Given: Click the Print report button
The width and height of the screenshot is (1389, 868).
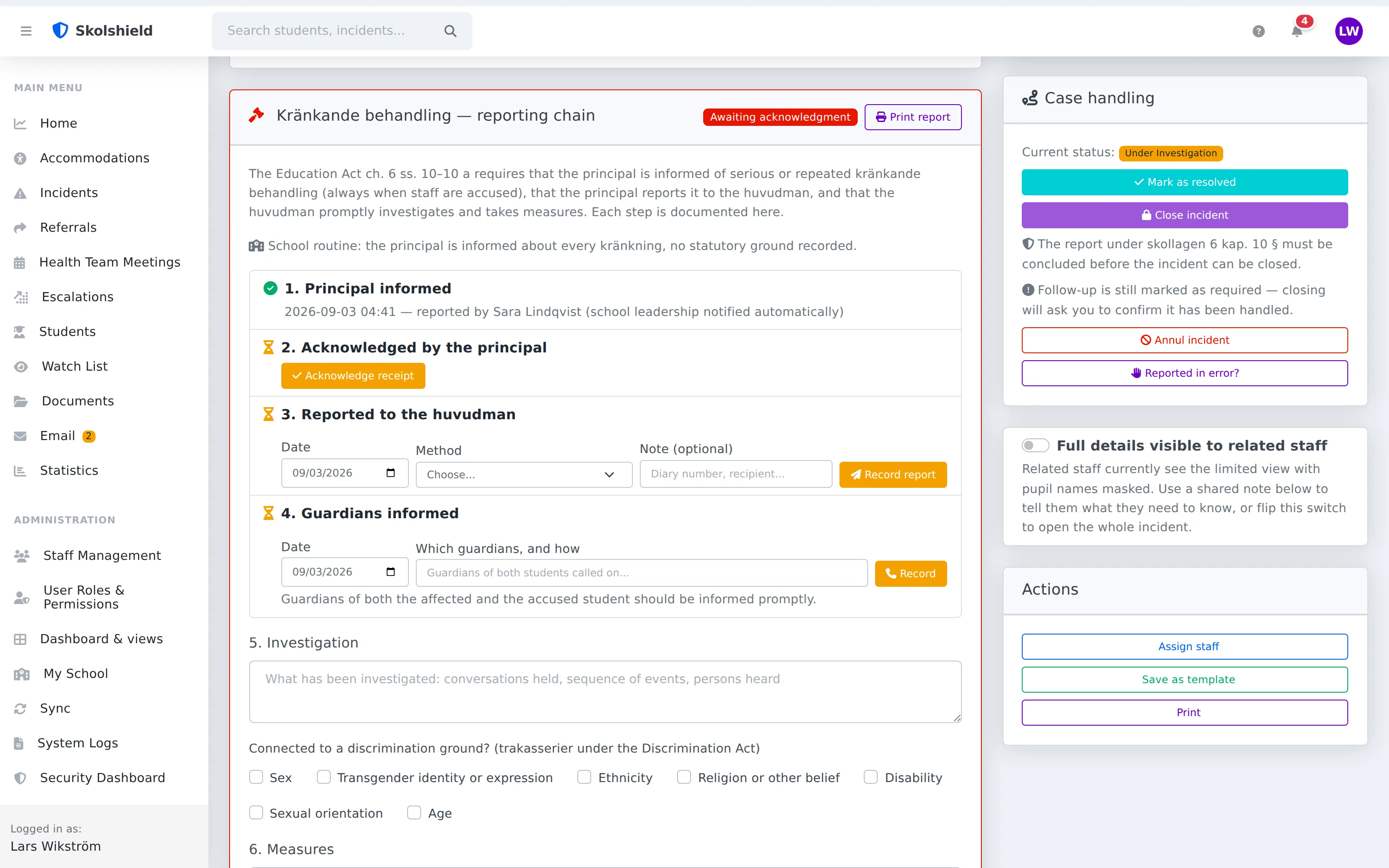Looking at the screenshot, I should coord(913,117).
